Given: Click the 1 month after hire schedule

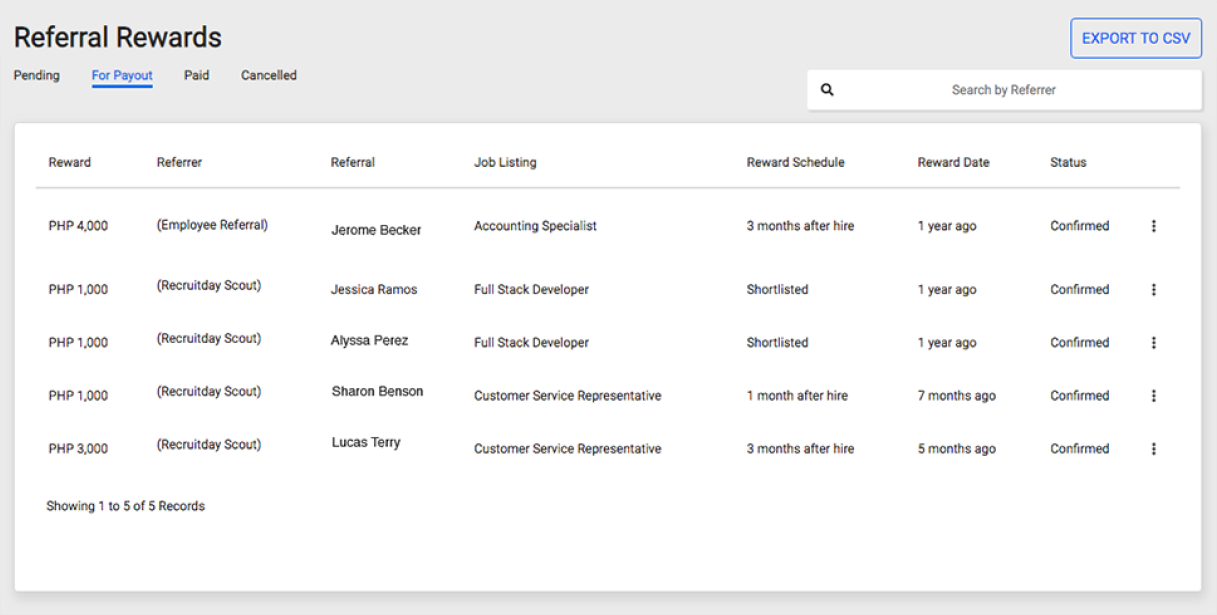Looking at the screenshot, I should (x=797, y=395).
